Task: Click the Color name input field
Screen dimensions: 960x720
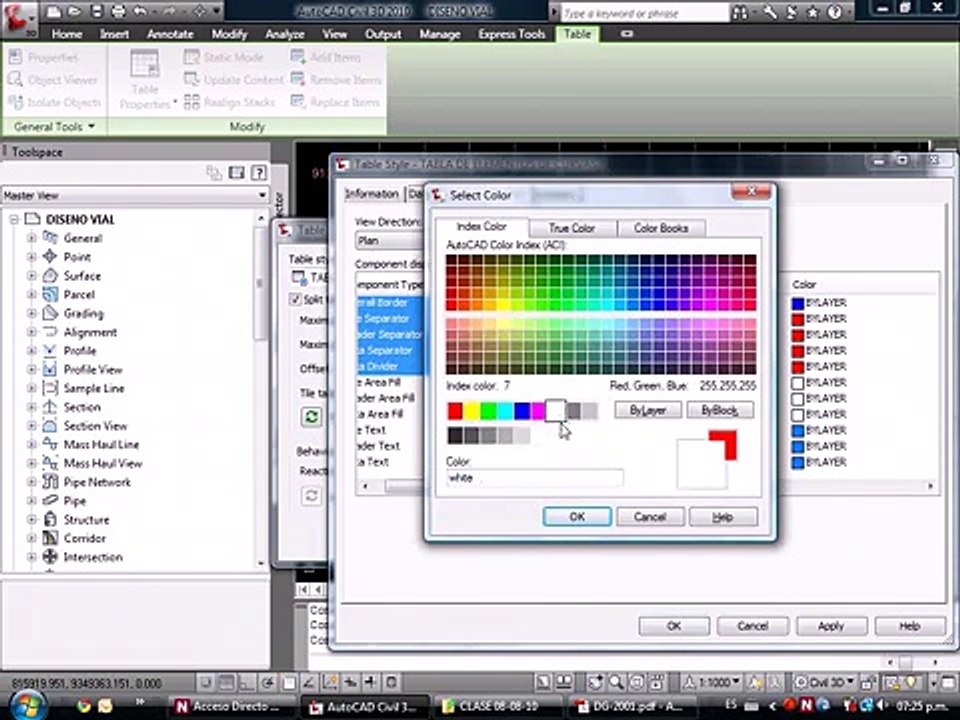Action: tap(534, 478)
